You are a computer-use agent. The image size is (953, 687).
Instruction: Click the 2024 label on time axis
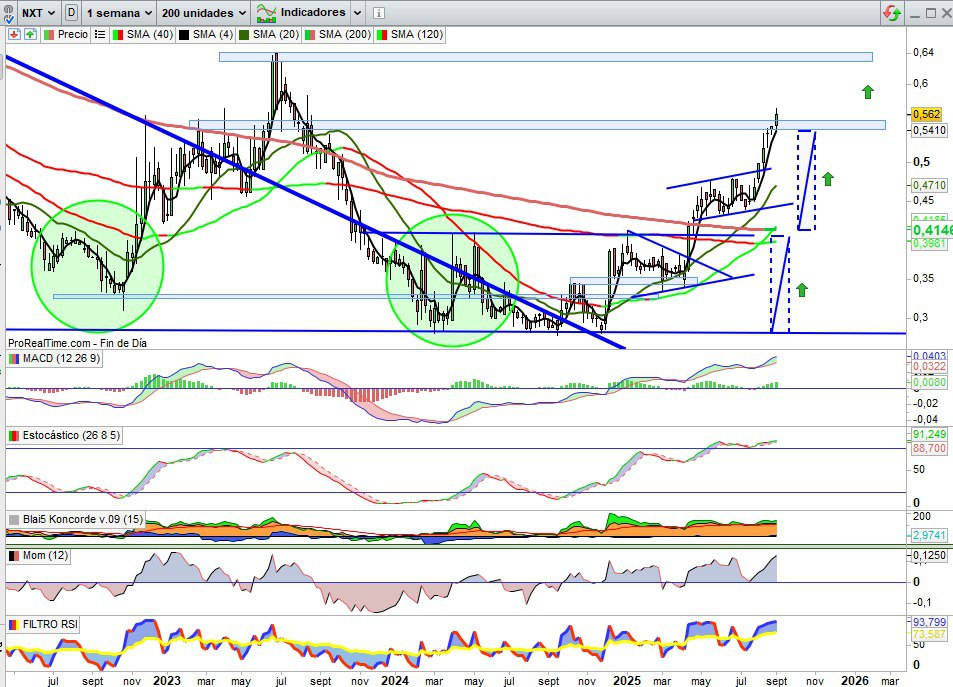(x=395, y=680)
